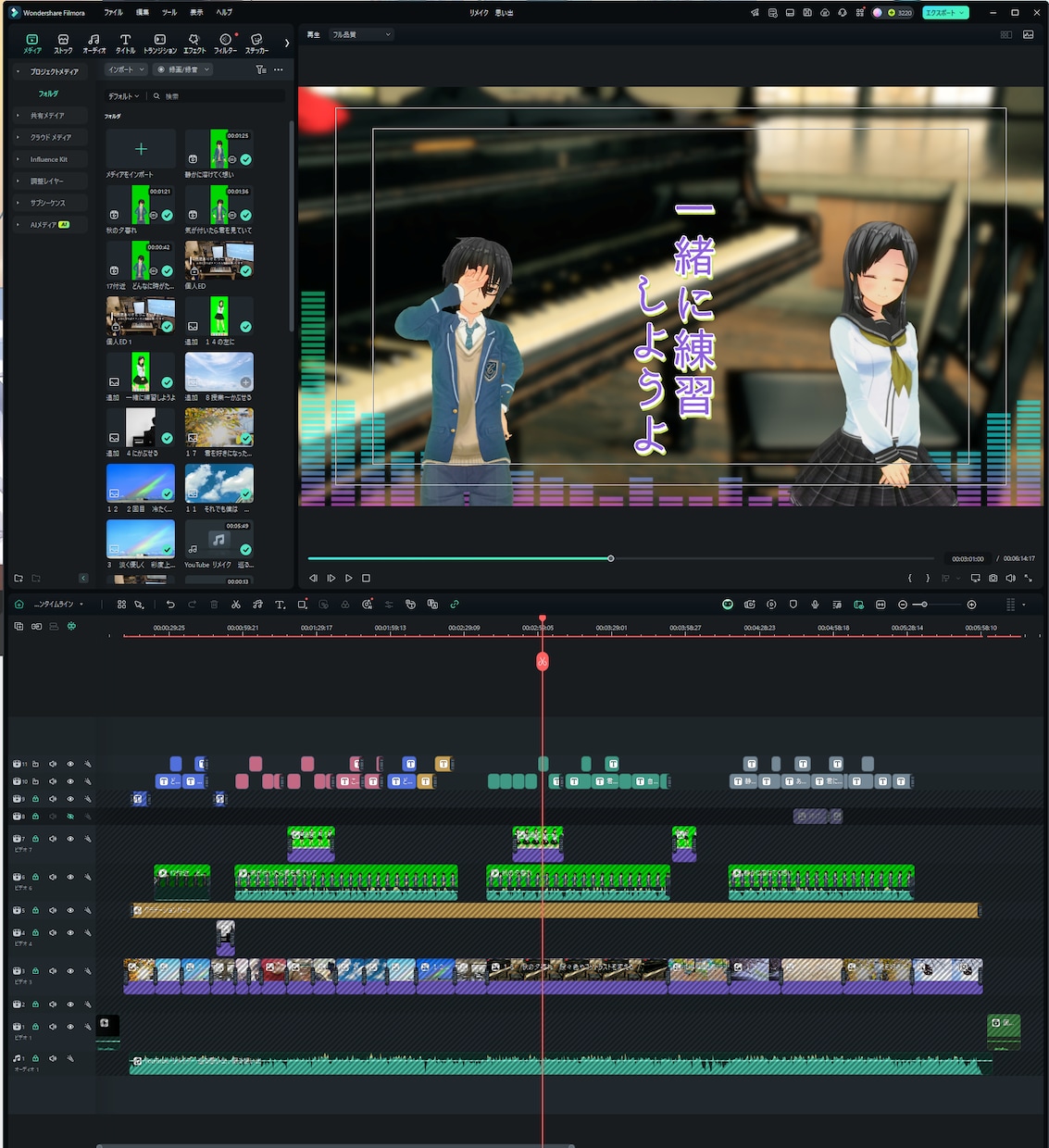Click the crop tool in timeline toolbar
This screenshot has height=1148, width=1049.
click(303, 605)
